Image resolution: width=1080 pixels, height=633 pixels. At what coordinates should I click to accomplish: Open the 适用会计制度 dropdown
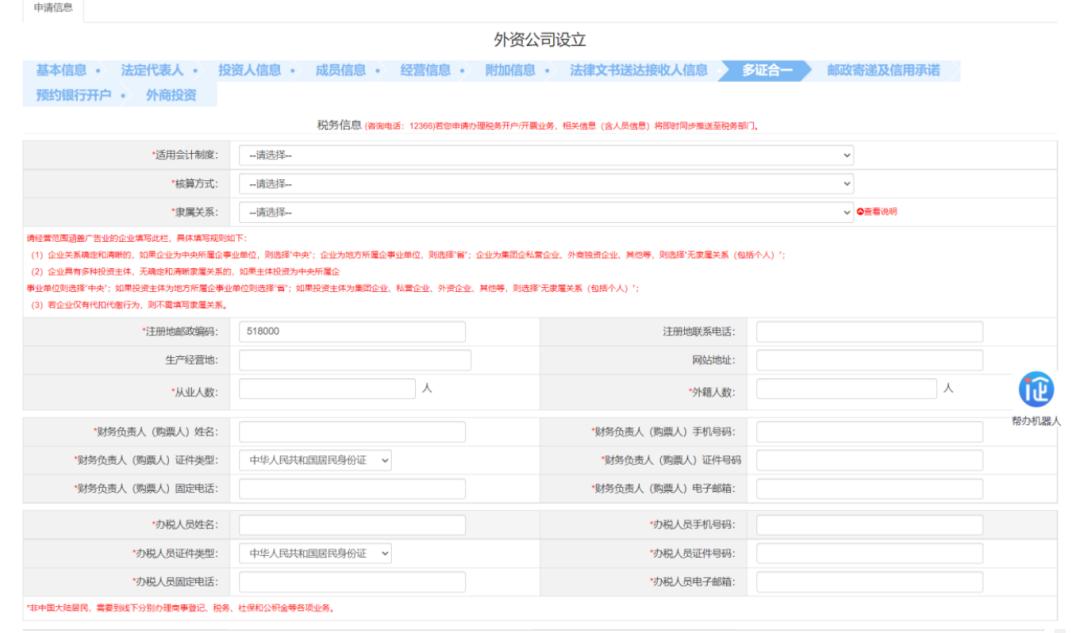(547, 155)
